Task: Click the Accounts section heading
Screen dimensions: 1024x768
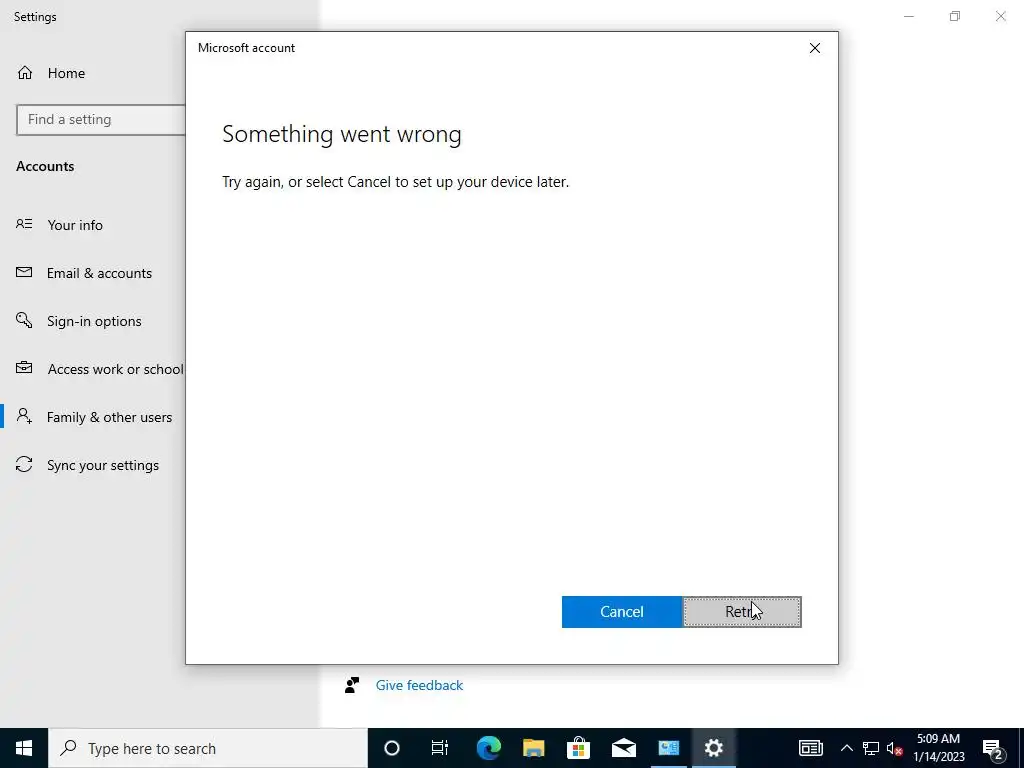Action: [45, 167]
